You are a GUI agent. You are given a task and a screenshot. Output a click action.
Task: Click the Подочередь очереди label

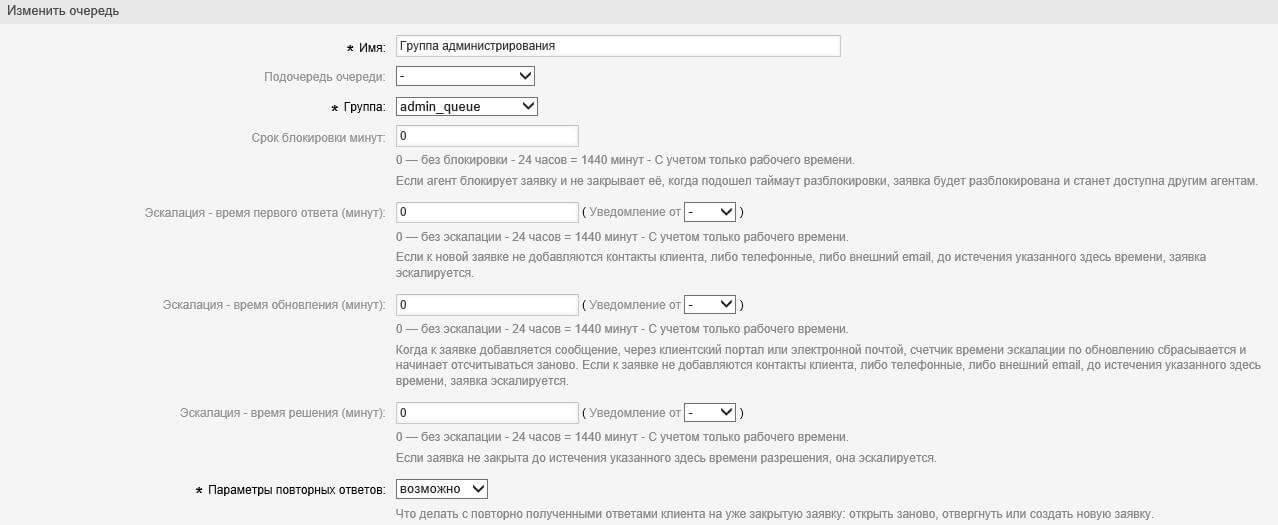[x=325, y=77]
